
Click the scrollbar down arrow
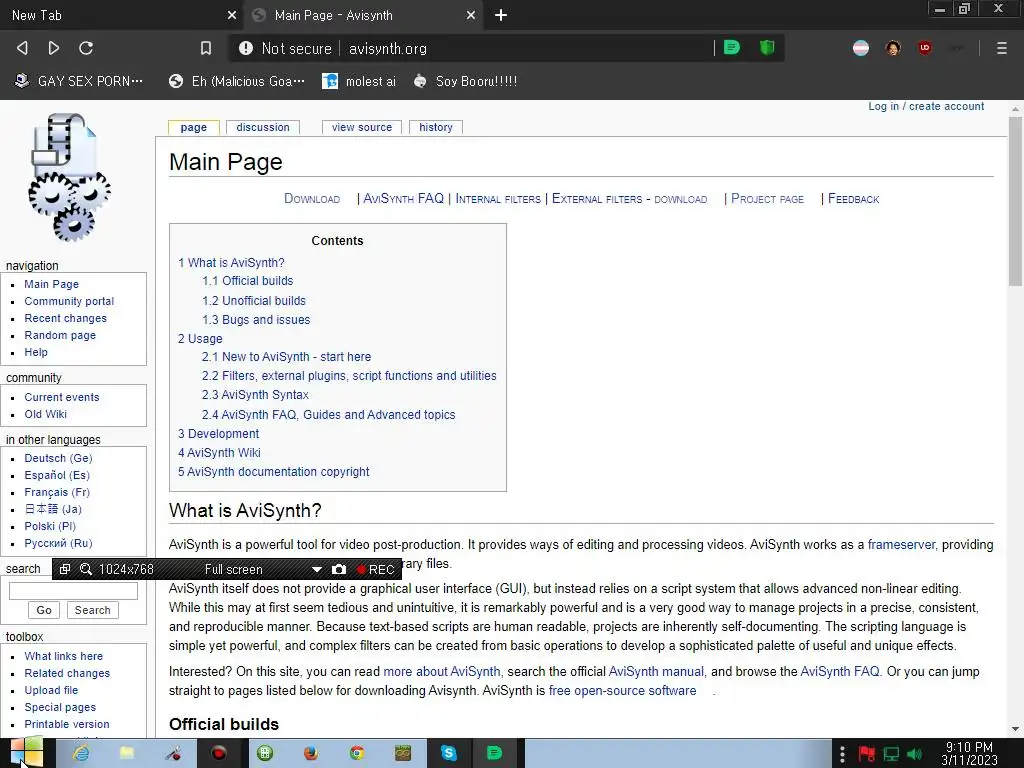(1015, 729)
